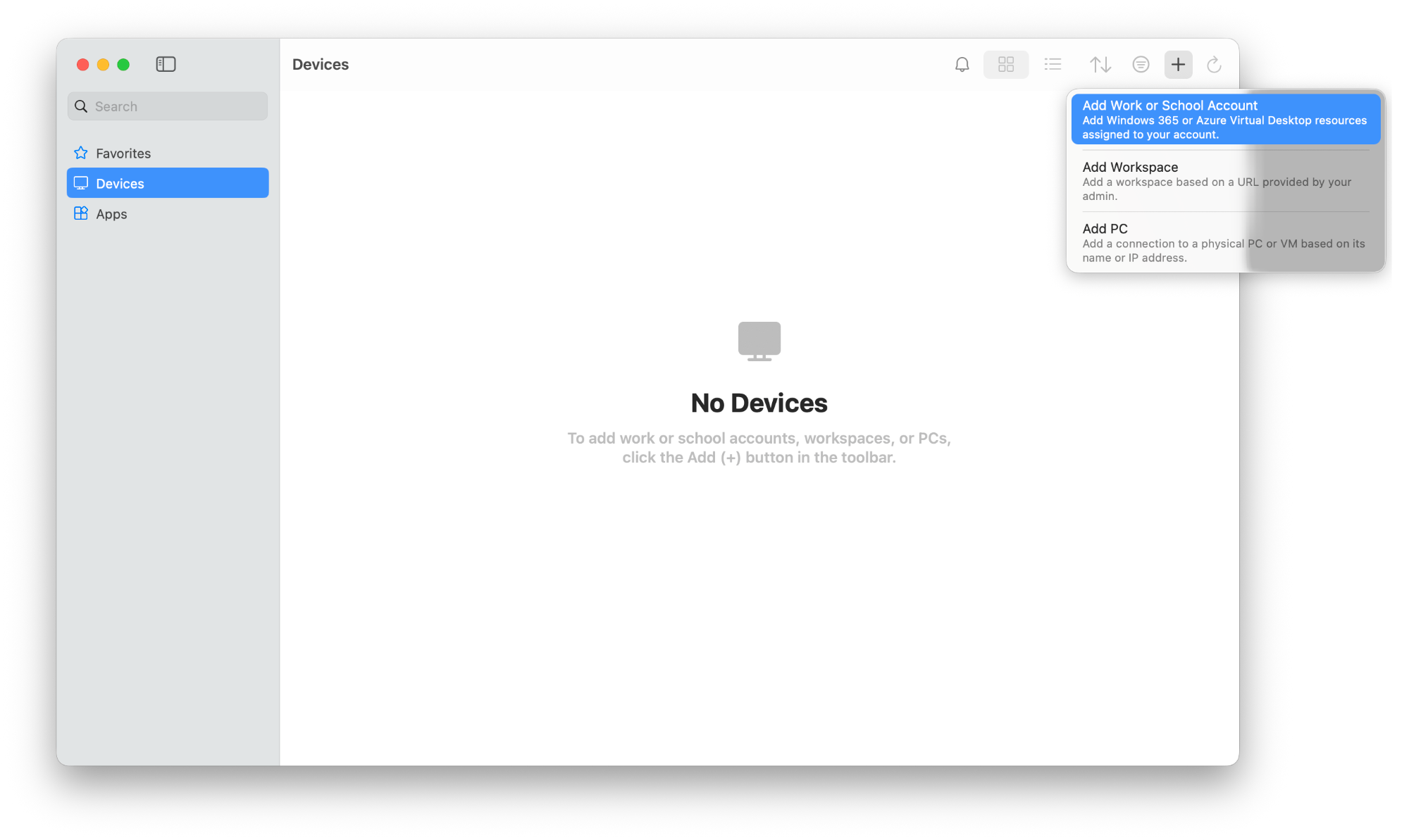Open the filter options icon
This screenshot has width=1409, height=840.
point(1141,65)
